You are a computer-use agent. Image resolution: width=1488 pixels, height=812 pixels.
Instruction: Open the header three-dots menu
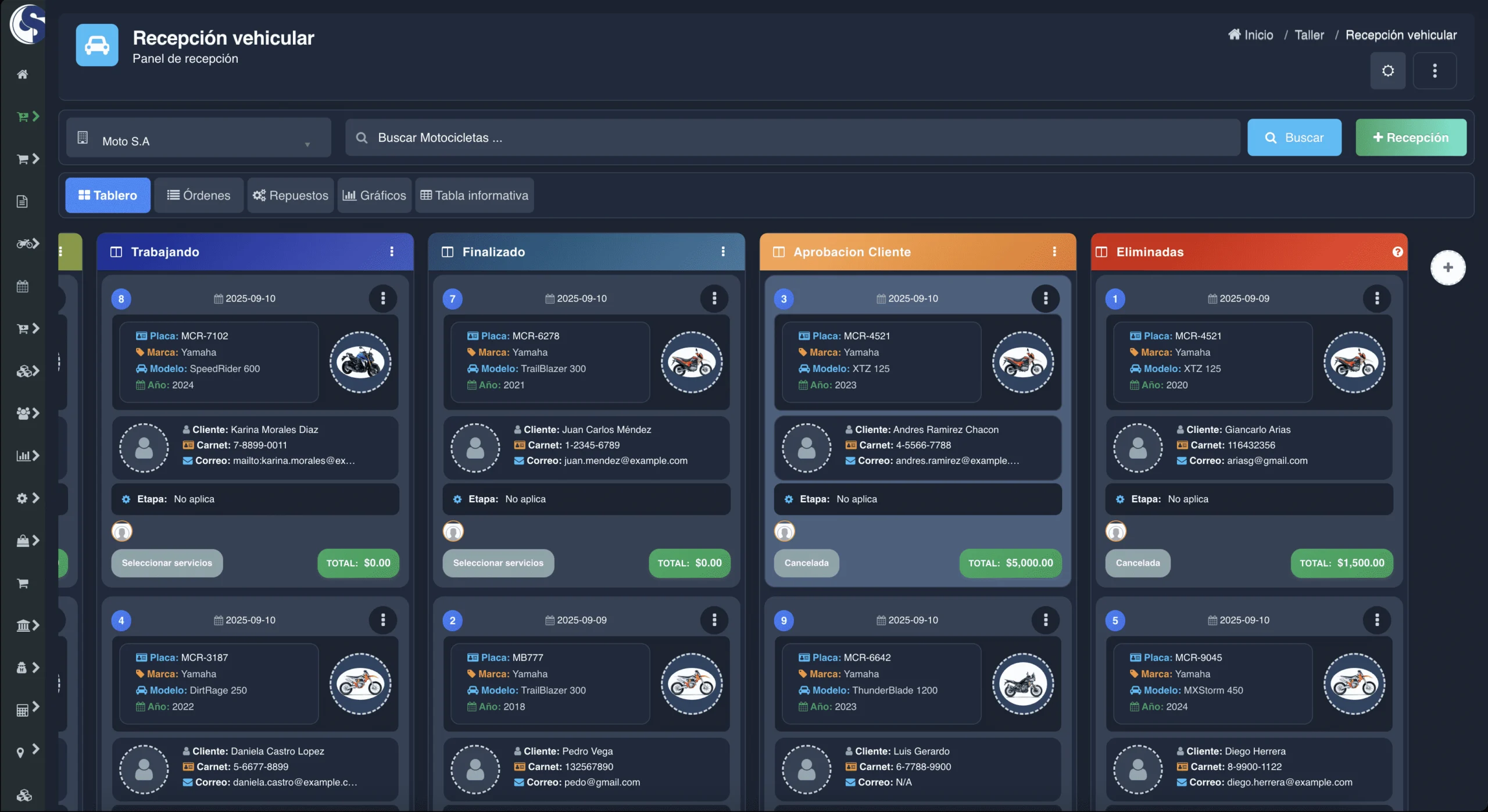tap(1435, 71)
